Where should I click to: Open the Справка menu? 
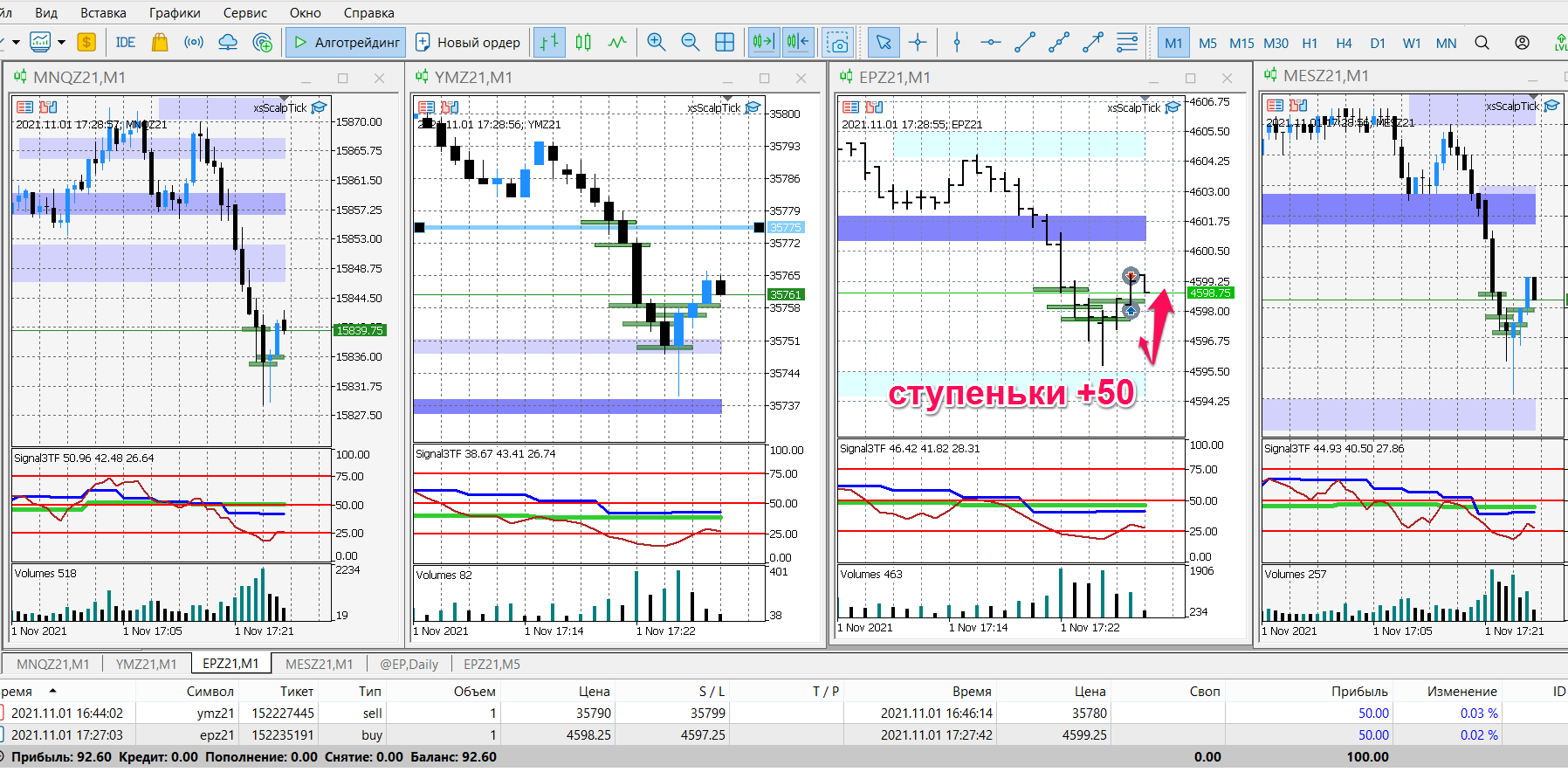click(369, 13)
